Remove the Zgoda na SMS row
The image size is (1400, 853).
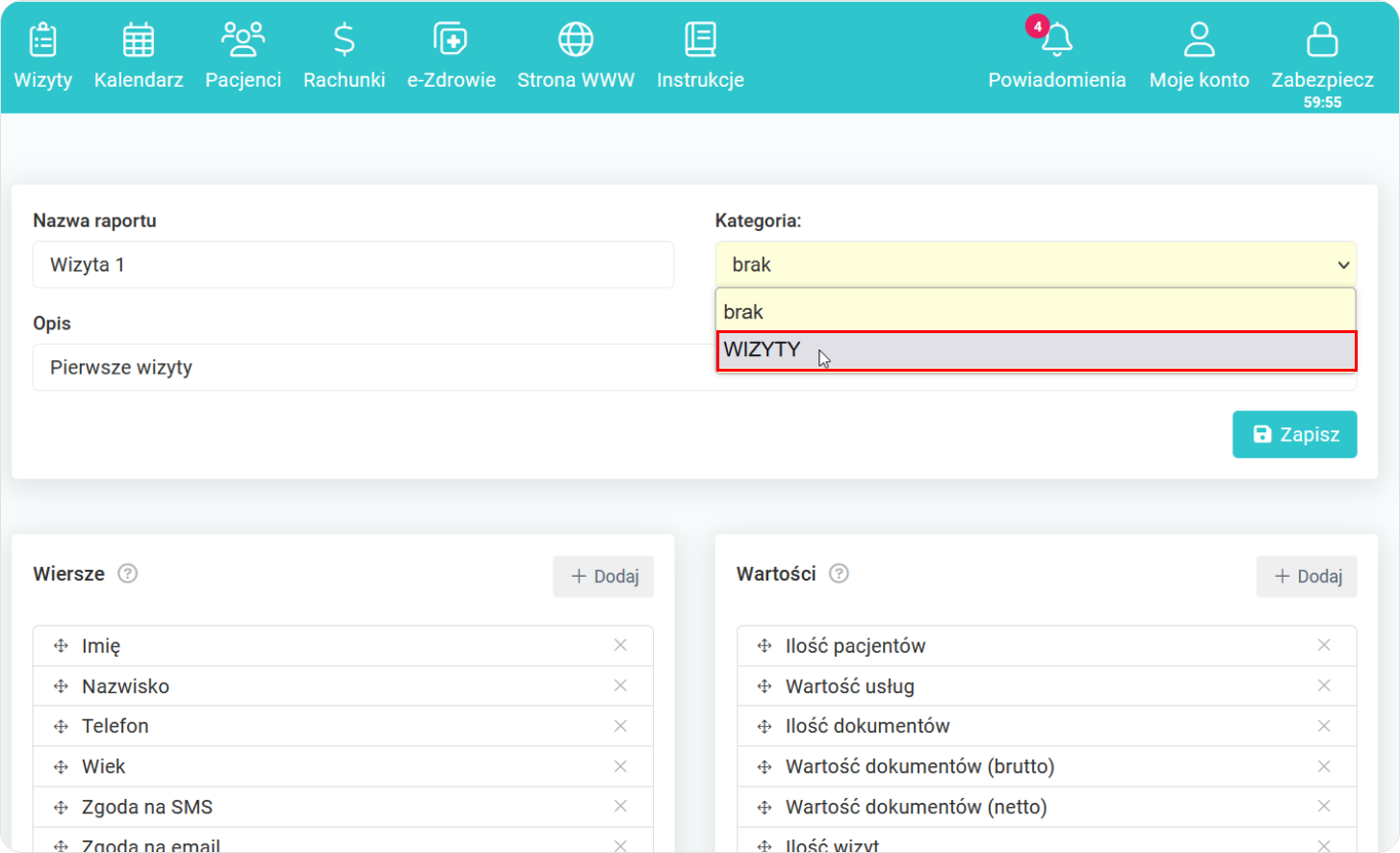pyautogui.click(x=620, y=806)
